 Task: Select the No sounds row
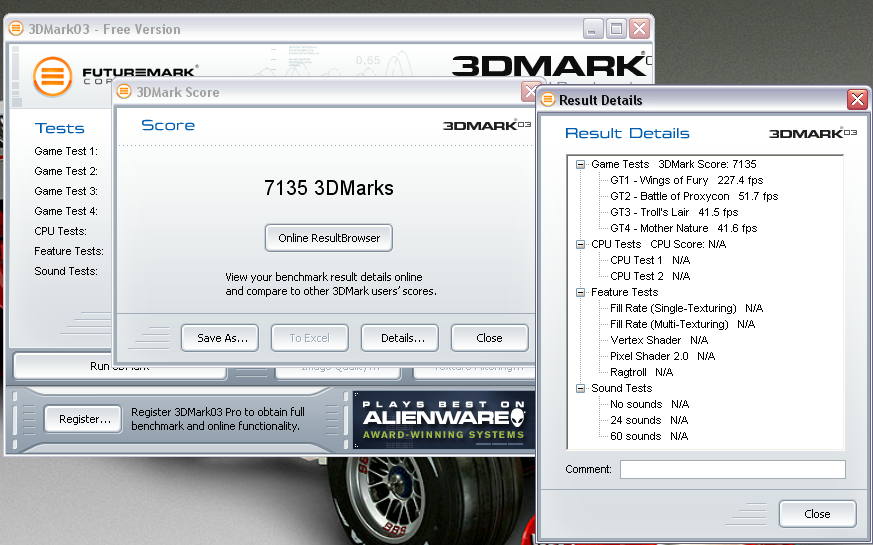click(650, 405)
